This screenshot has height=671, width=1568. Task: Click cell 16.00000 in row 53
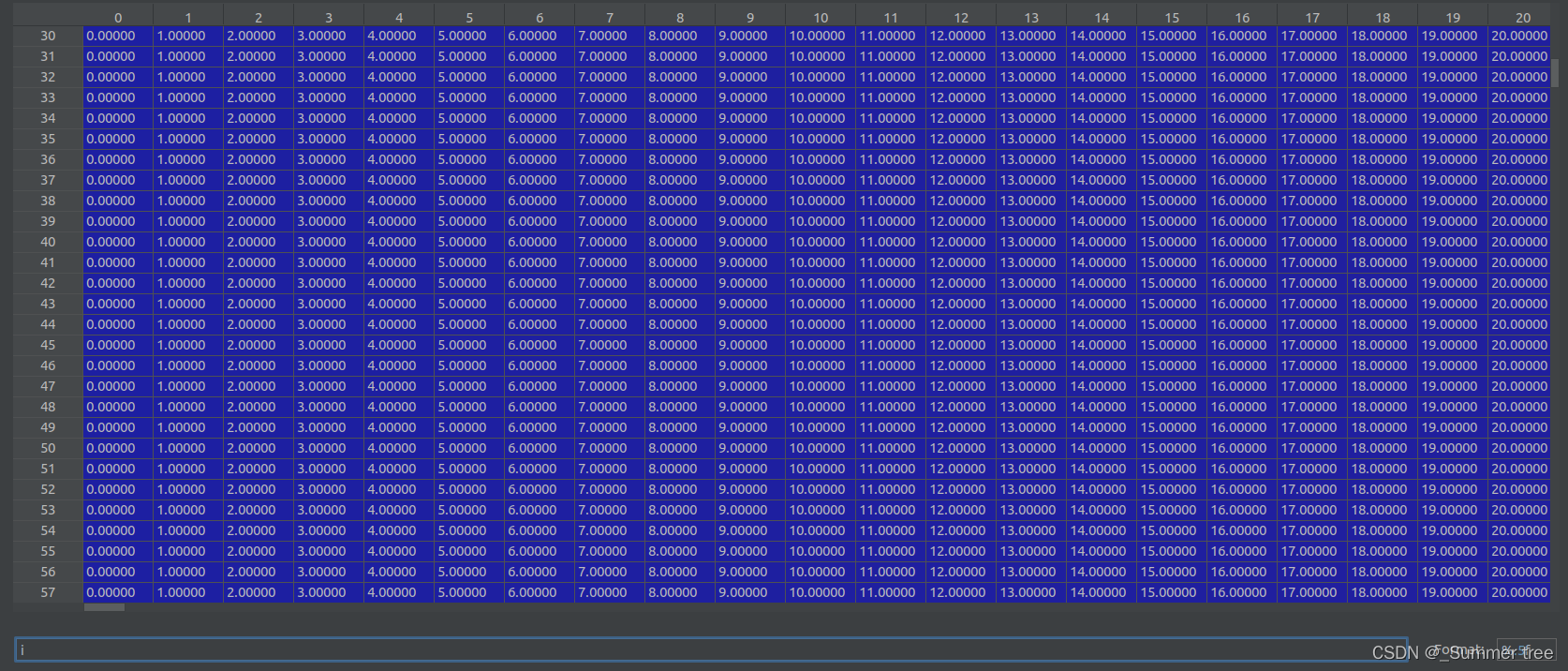1242,510
